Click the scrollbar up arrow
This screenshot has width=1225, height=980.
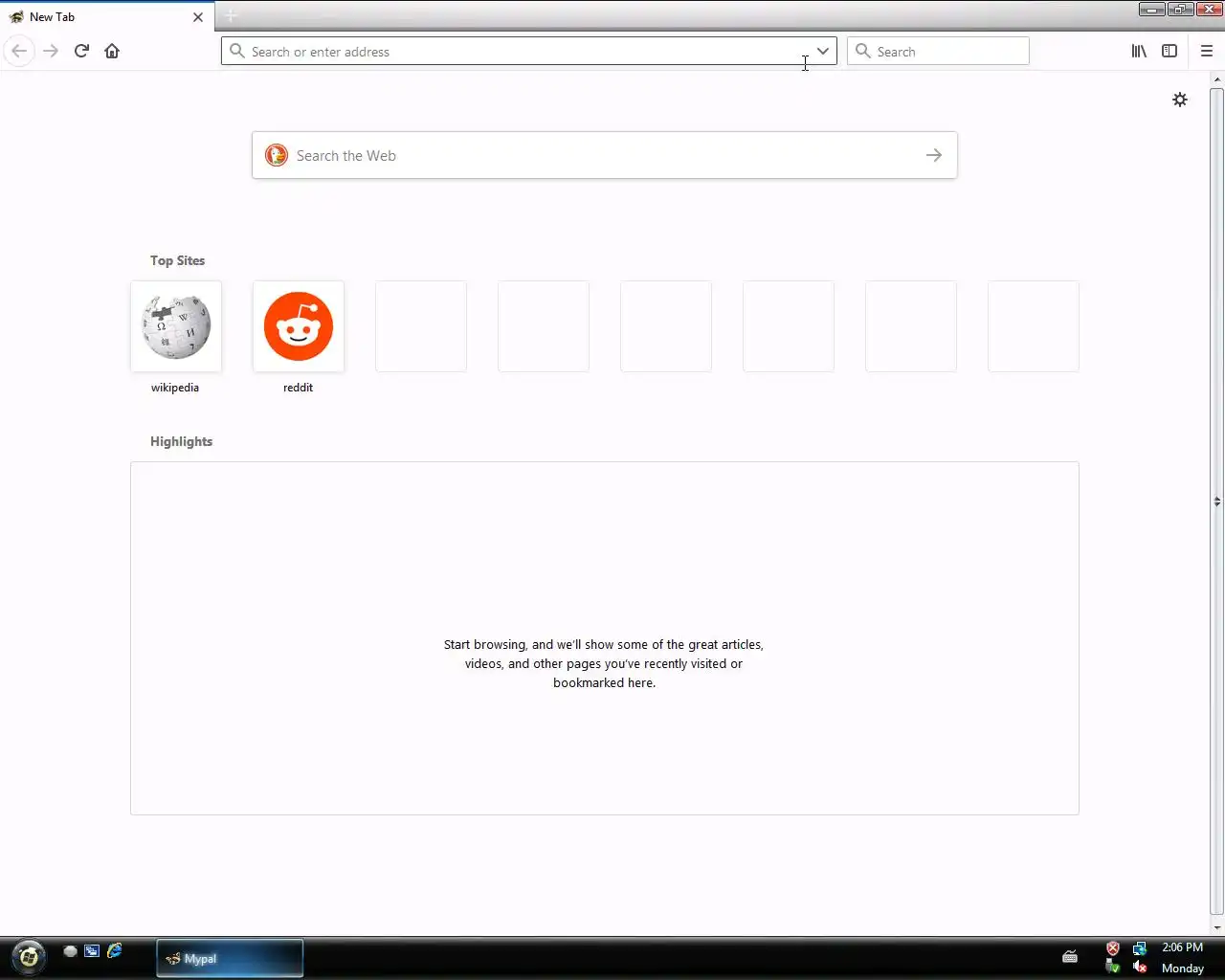click(x=1216, y=79)
